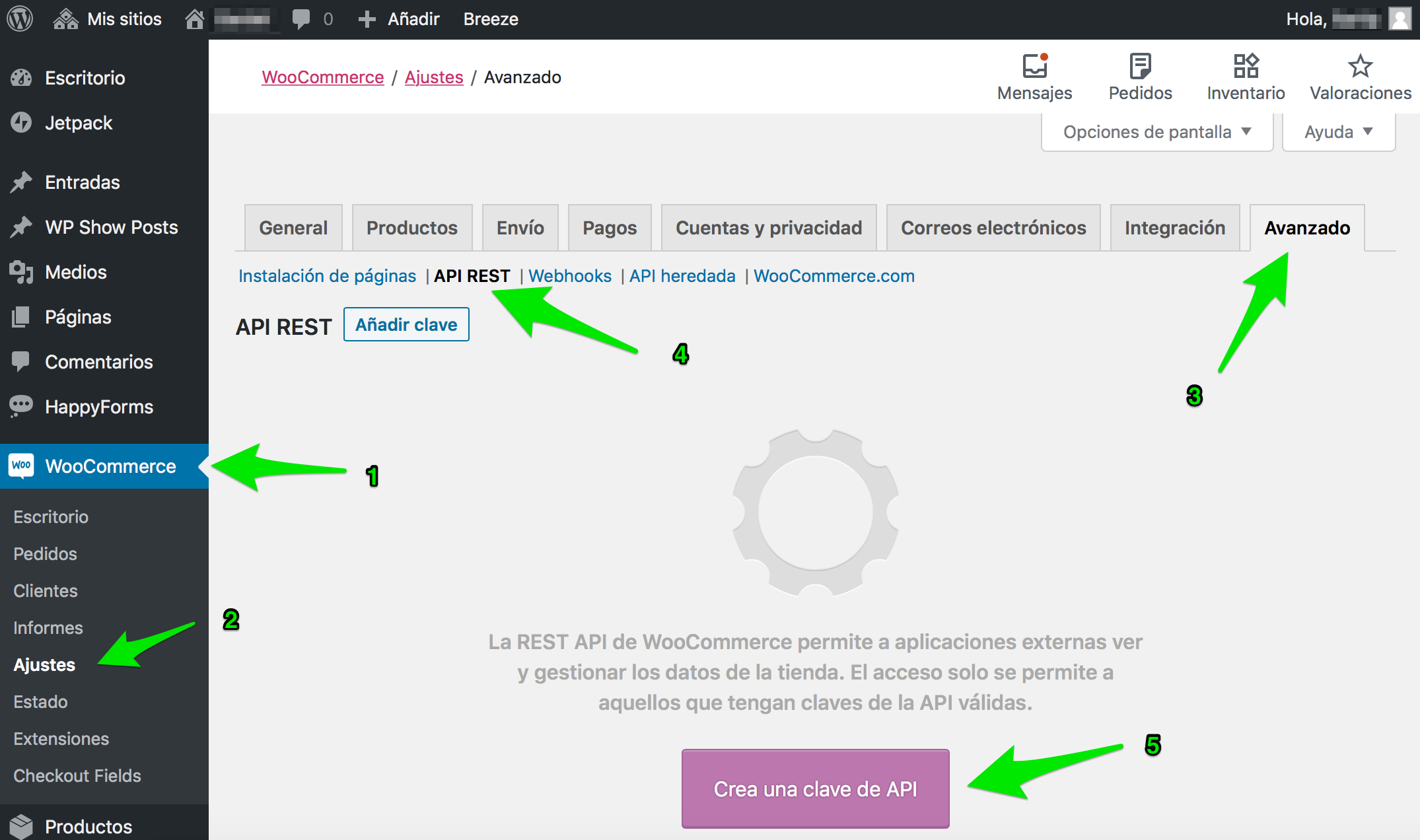Viewport: 1420px width, 840px height.
Task: Expand Opciones de pantalla dropdown
Action: 1157,132
